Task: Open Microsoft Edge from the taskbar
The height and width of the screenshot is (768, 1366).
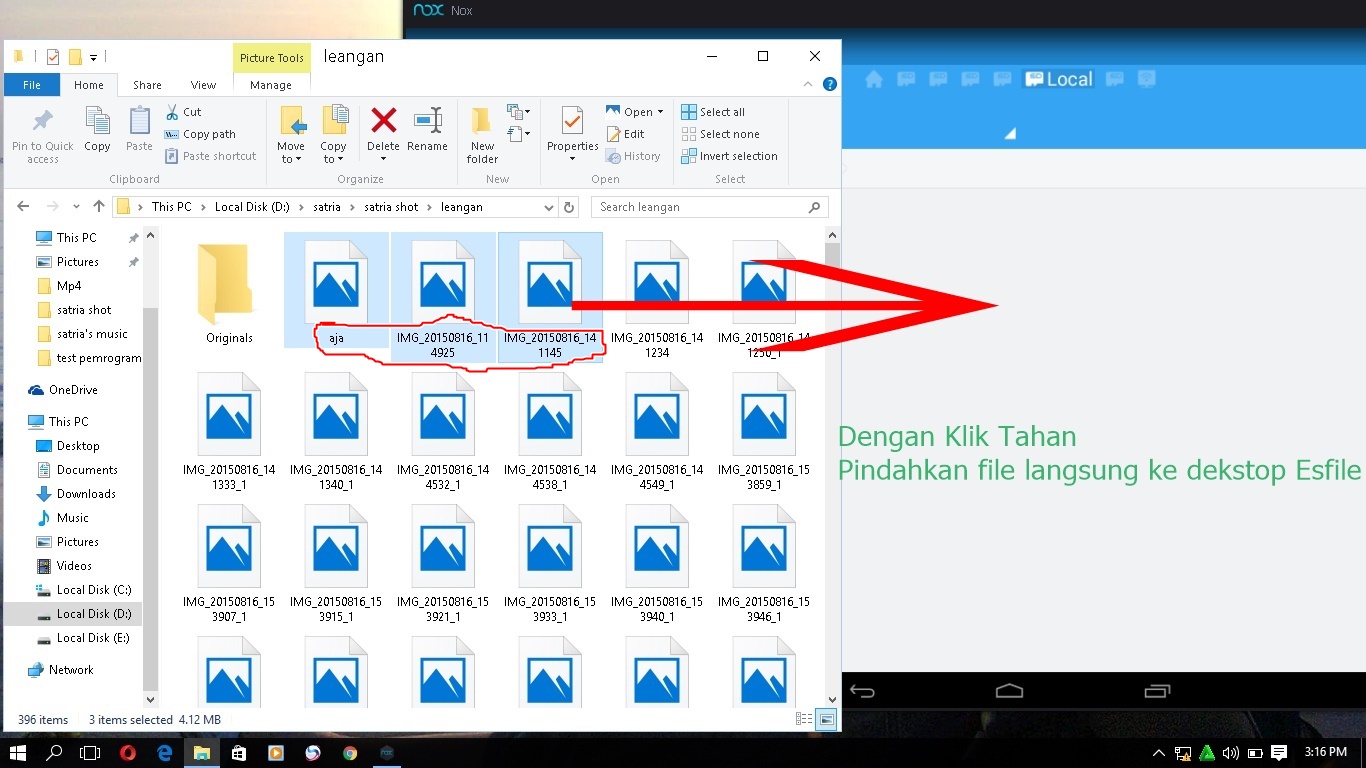Action: point(163,751)
